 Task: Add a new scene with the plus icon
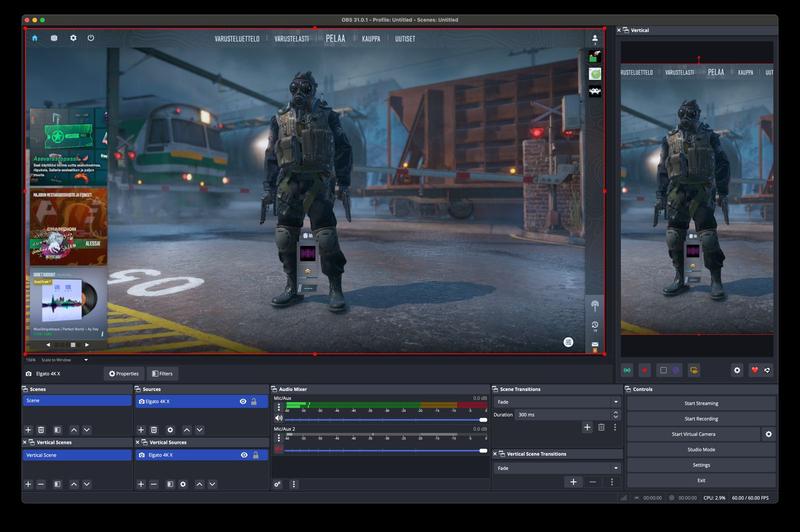[28, 430]
